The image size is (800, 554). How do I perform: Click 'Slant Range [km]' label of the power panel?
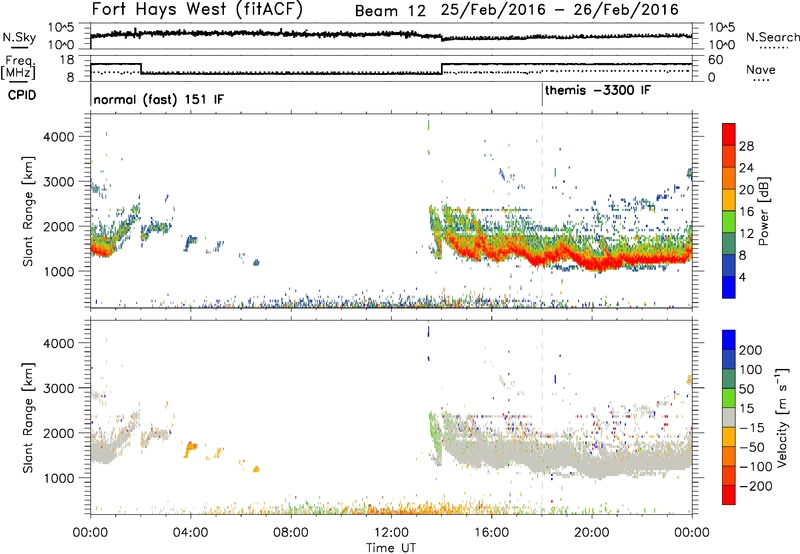(x=28, y=211)
